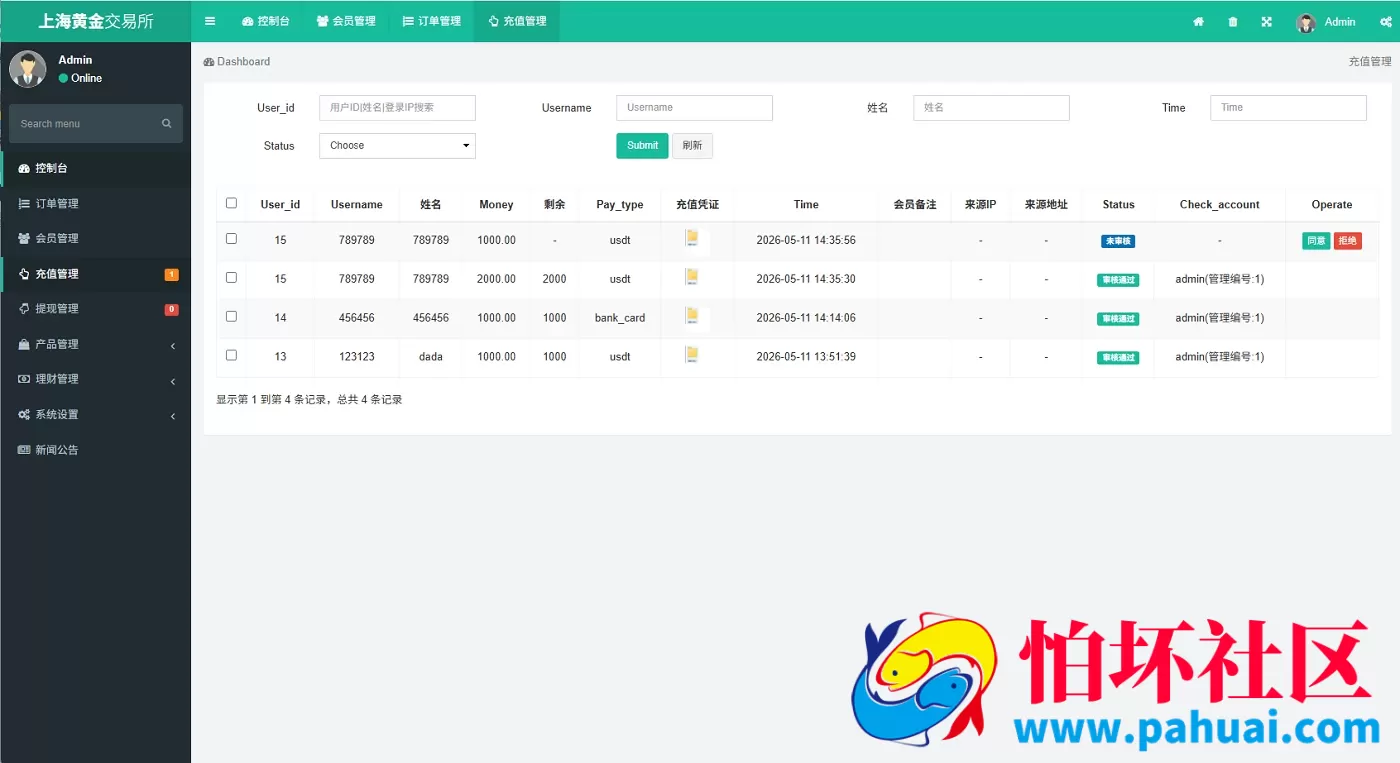This screenshot has width=1400, height=763.
Task: Check the row for user 123123
Action: pyautogui.click(x=231, y=355)
